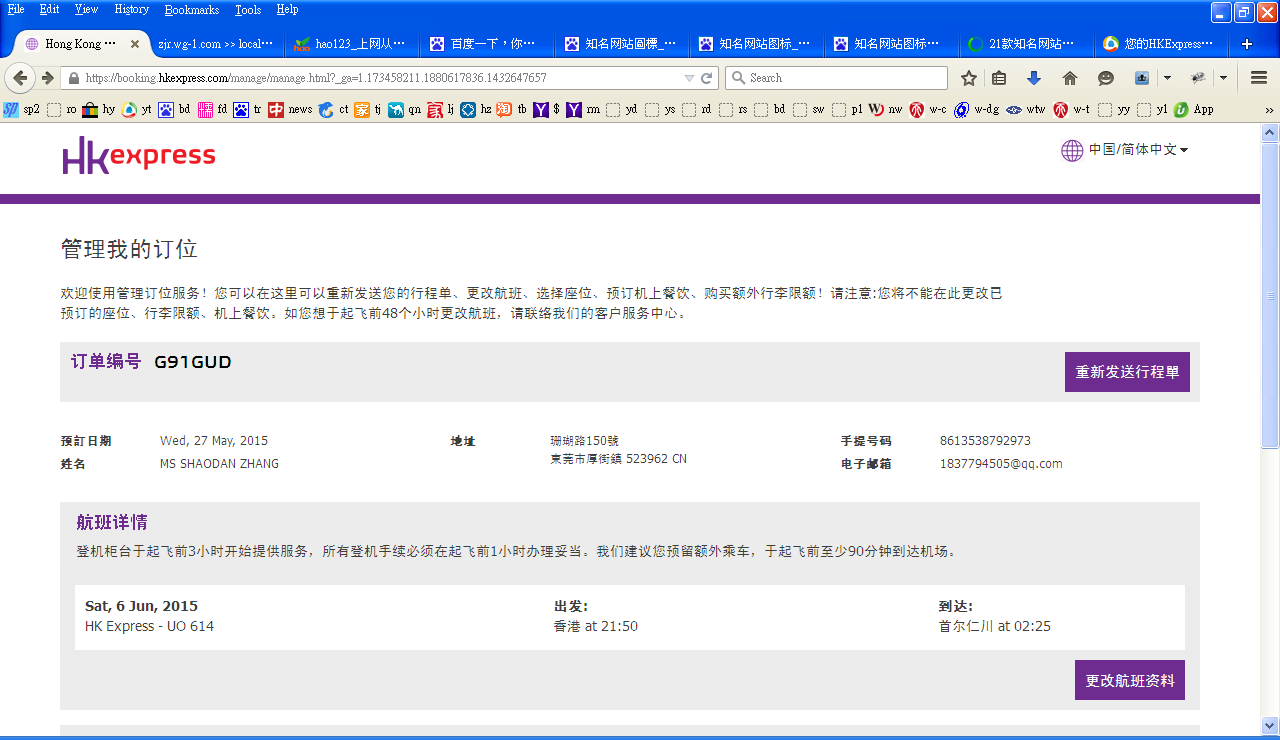Open the hz bookmark

pos(476,110)
